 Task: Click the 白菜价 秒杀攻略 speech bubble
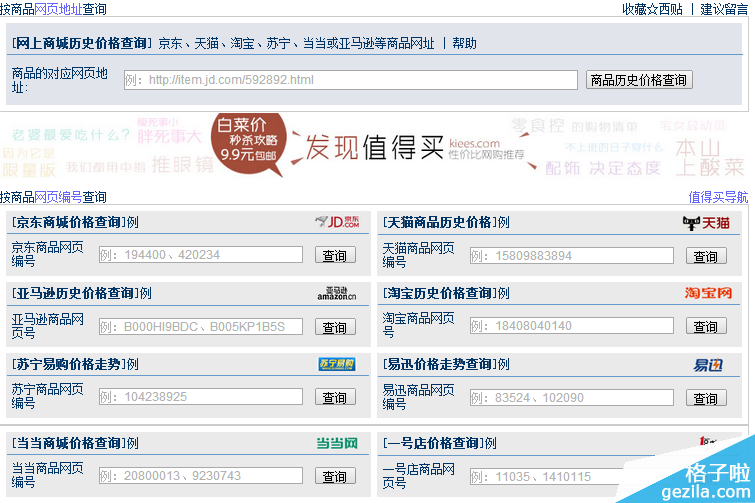248,143
